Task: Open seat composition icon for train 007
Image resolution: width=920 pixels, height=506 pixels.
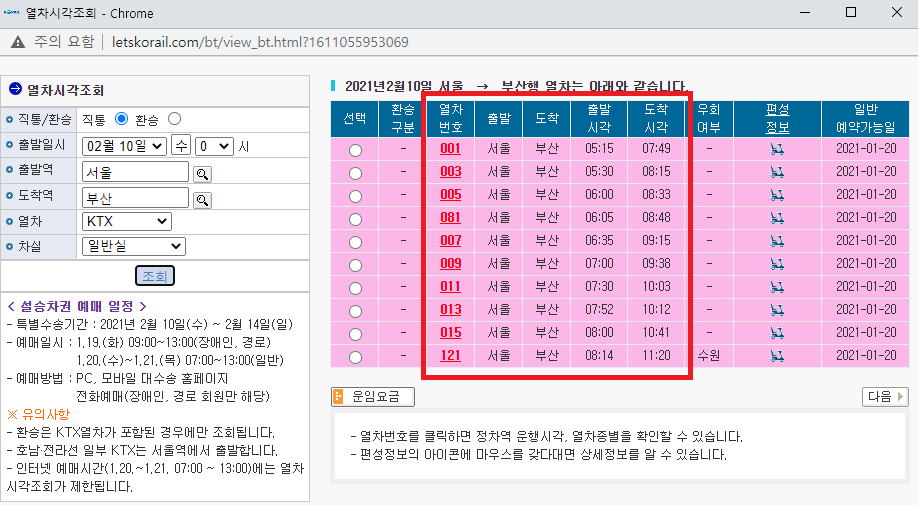Action: tap(777, 241)
